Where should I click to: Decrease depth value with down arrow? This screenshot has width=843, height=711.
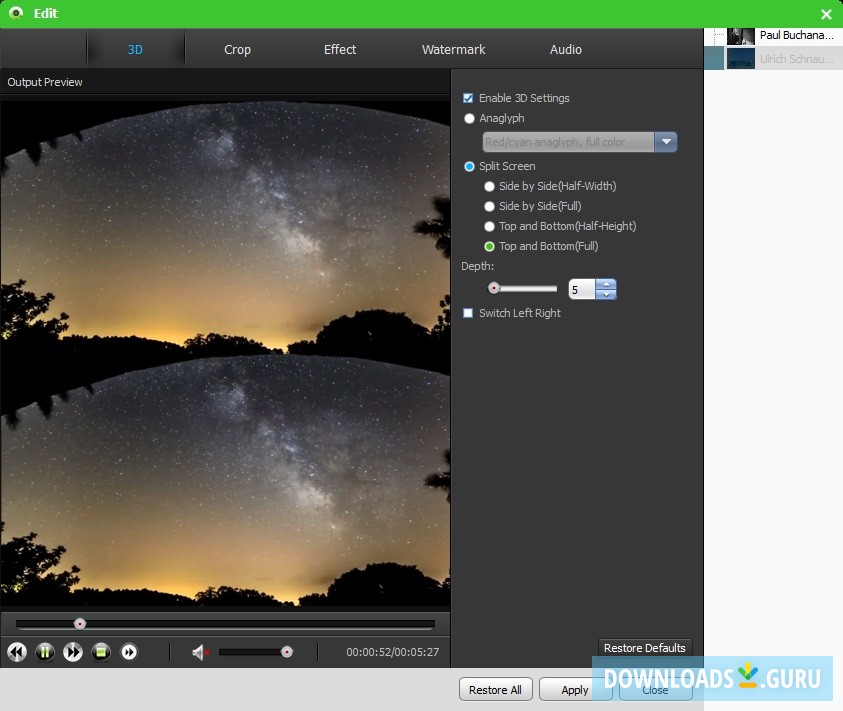(606, 295)
